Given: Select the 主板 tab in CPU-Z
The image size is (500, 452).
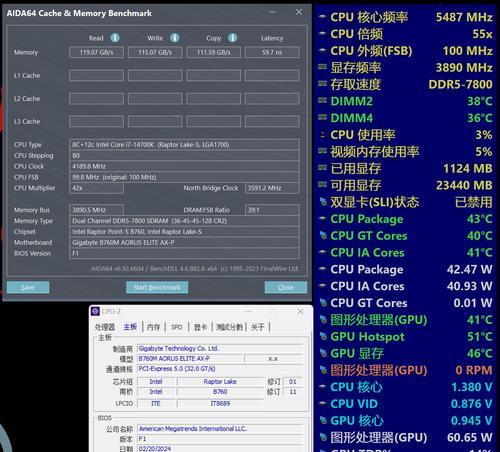Looking at the screenshot, I should tap(130, 327).
